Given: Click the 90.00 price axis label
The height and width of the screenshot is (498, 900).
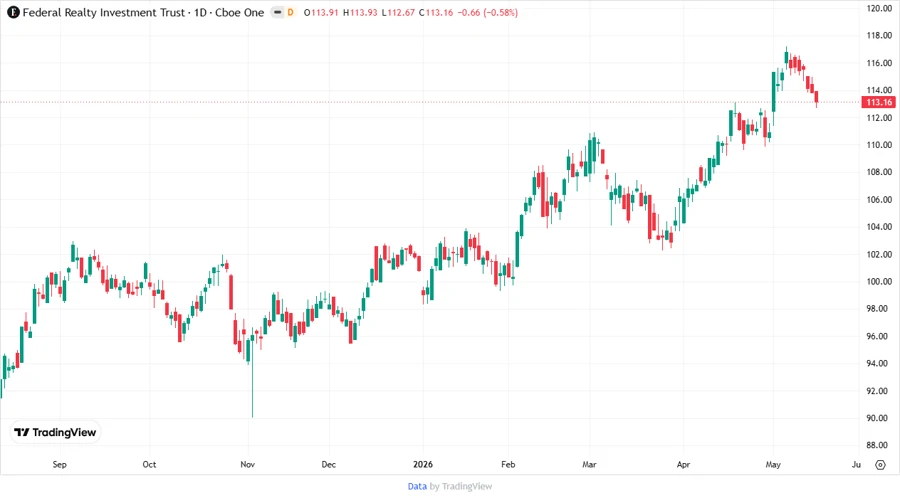Looking at the screenshot, I should pos(879,418).
